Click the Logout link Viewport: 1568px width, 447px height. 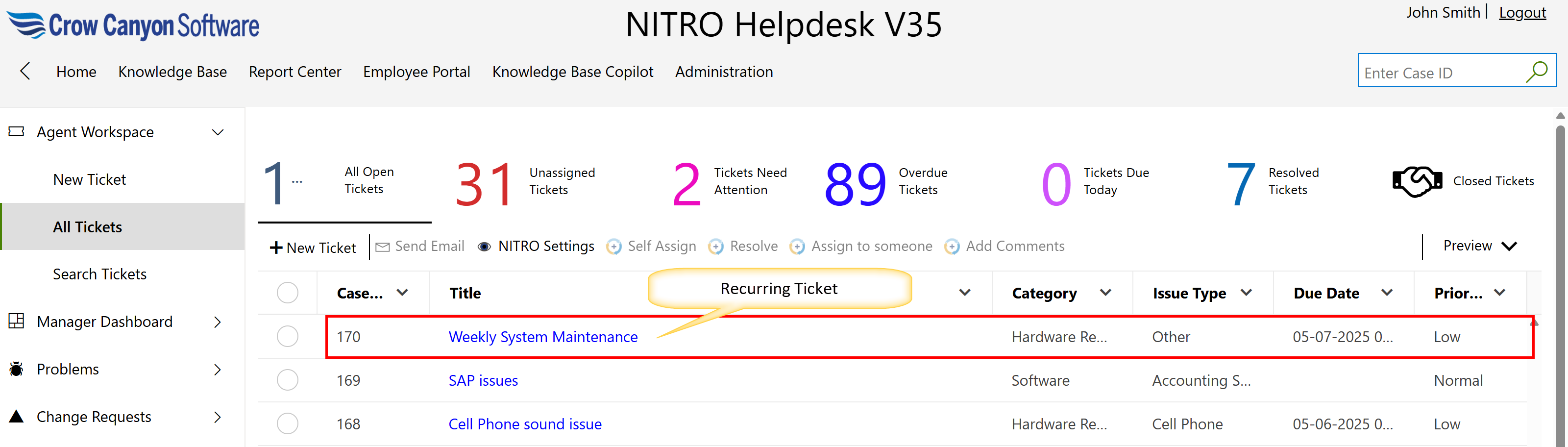[x=1522, y=13]
